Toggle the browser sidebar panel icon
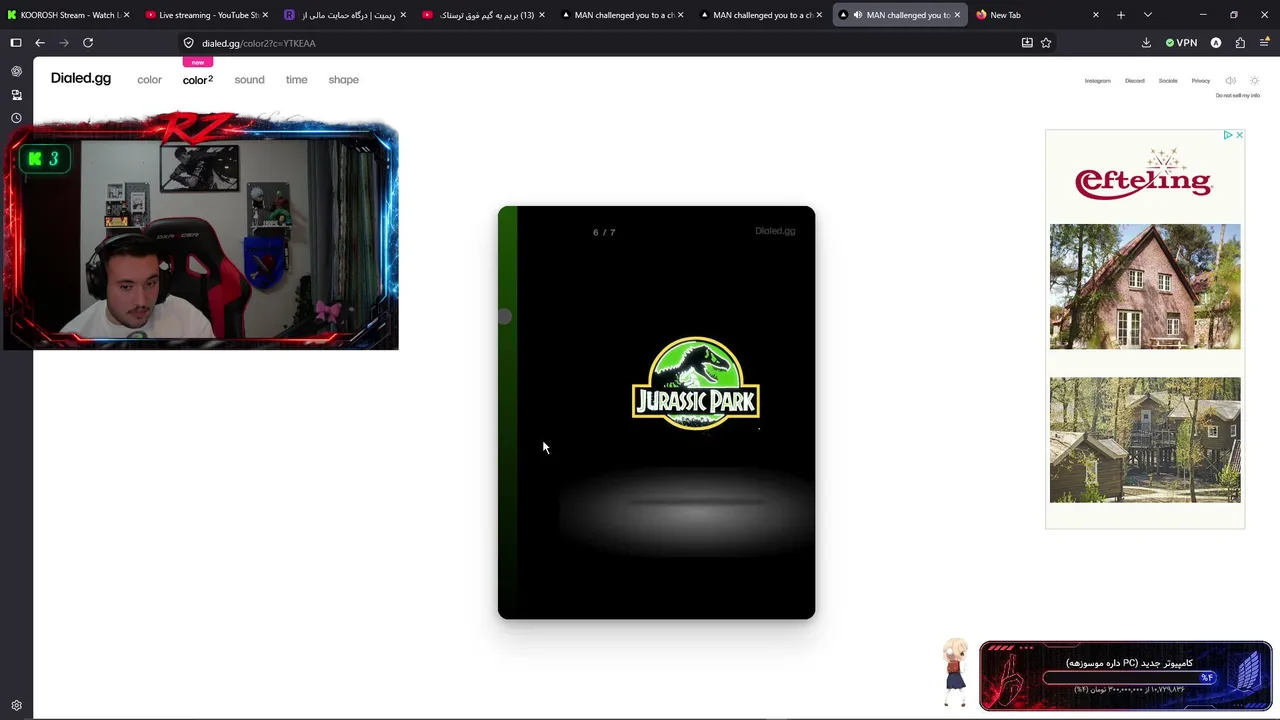The height and width of the screenshot is (720, 1280). pos(16,43)
